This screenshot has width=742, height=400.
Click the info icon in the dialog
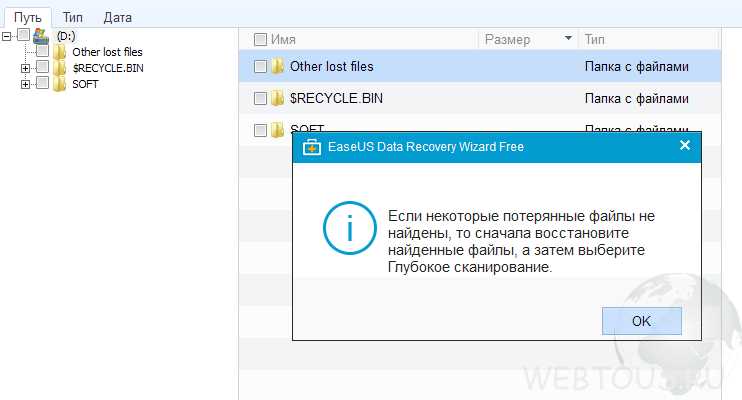pyautogui.click(x=350, y=228)
